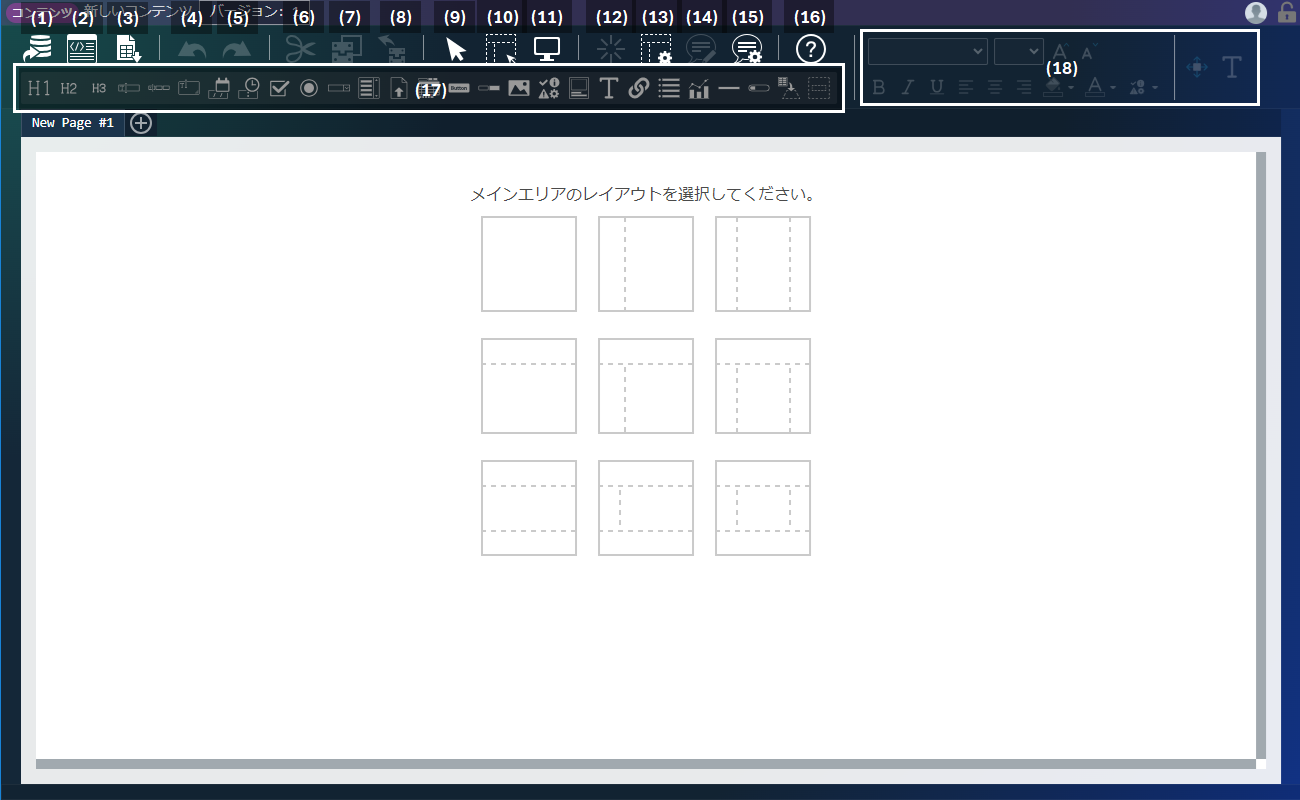Click the canvas horizontal scrollbar
This screenshot has width=1300, height=800.
tap(646, 764)
